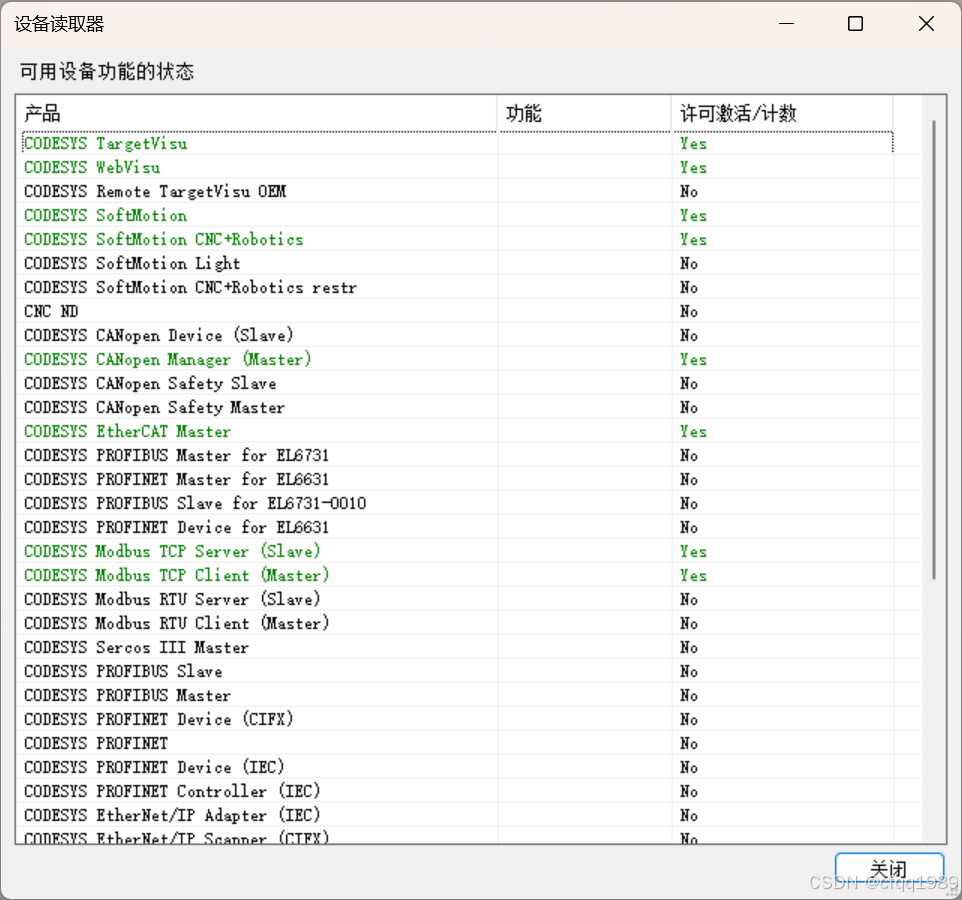This screenshot has height=900, width=962.
Task: Select the CODESYS PROFIBUS Slave row
Action: 458,671
